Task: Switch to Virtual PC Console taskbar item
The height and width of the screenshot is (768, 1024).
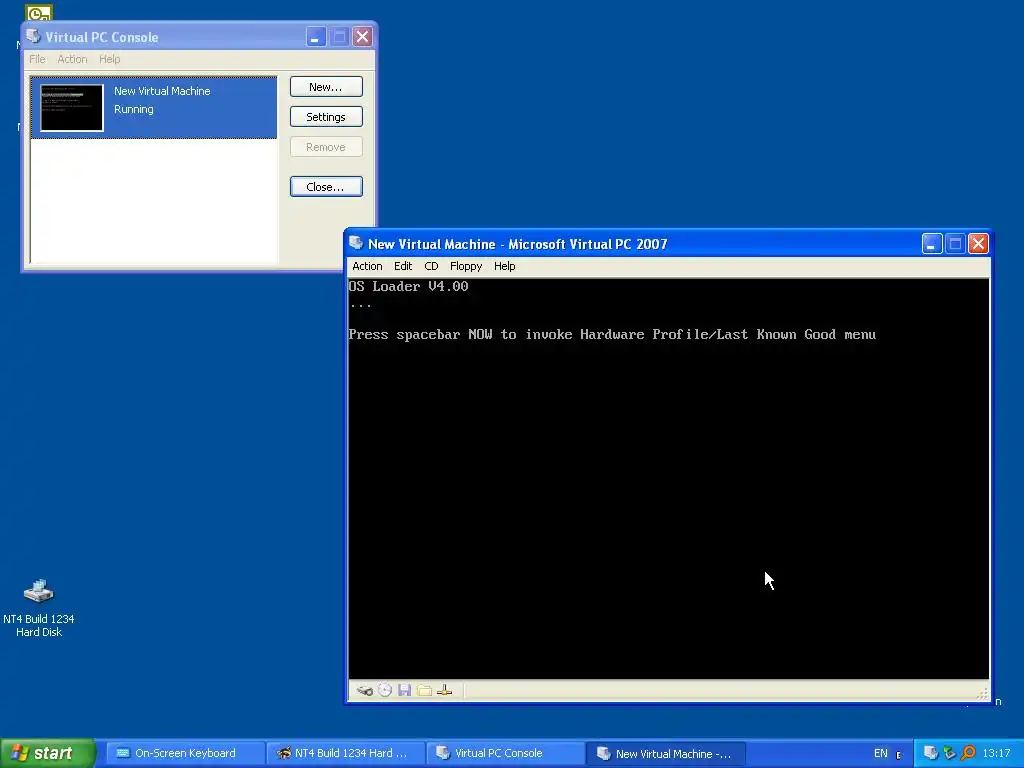Action: click(505, 753)
